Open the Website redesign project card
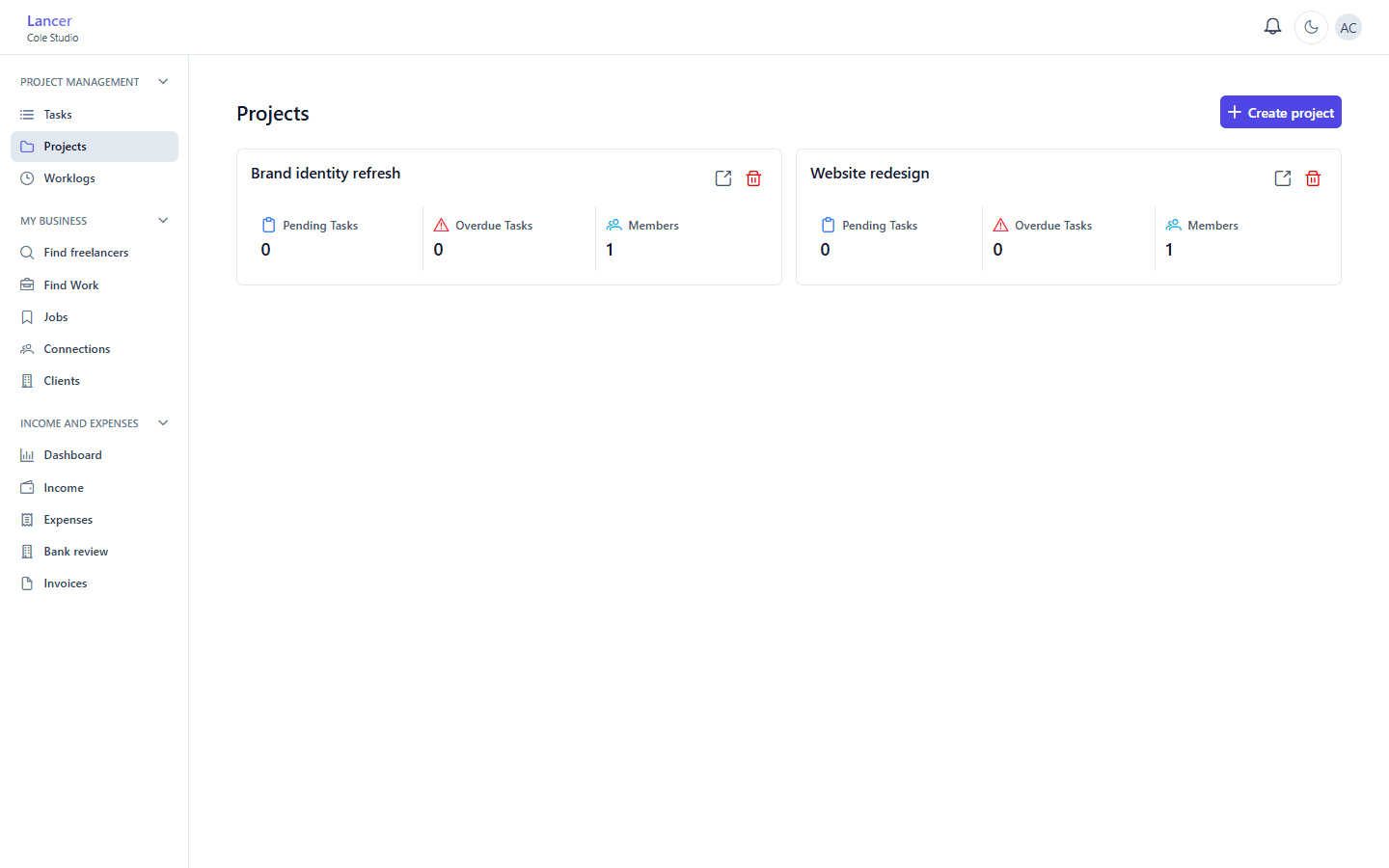Image resolution: width=1389 pixels, height=868 pixels. point(1069,217)
